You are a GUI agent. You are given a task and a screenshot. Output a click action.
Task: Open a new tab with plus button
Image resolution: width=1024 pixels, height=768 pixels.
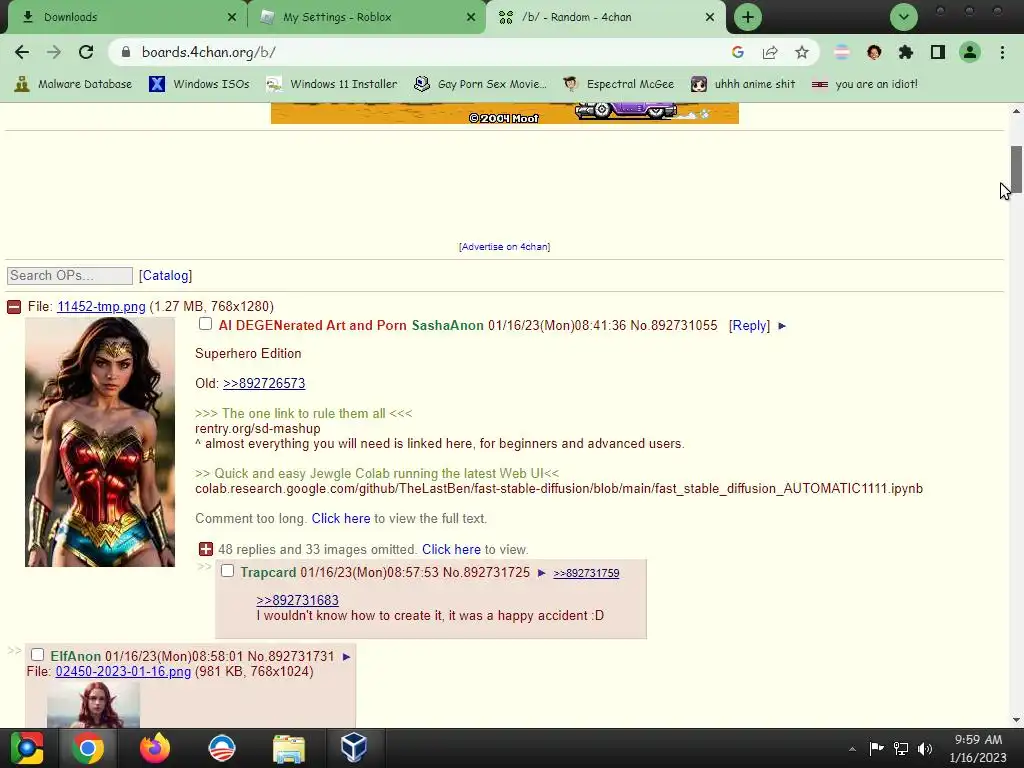tap(748, 17)
